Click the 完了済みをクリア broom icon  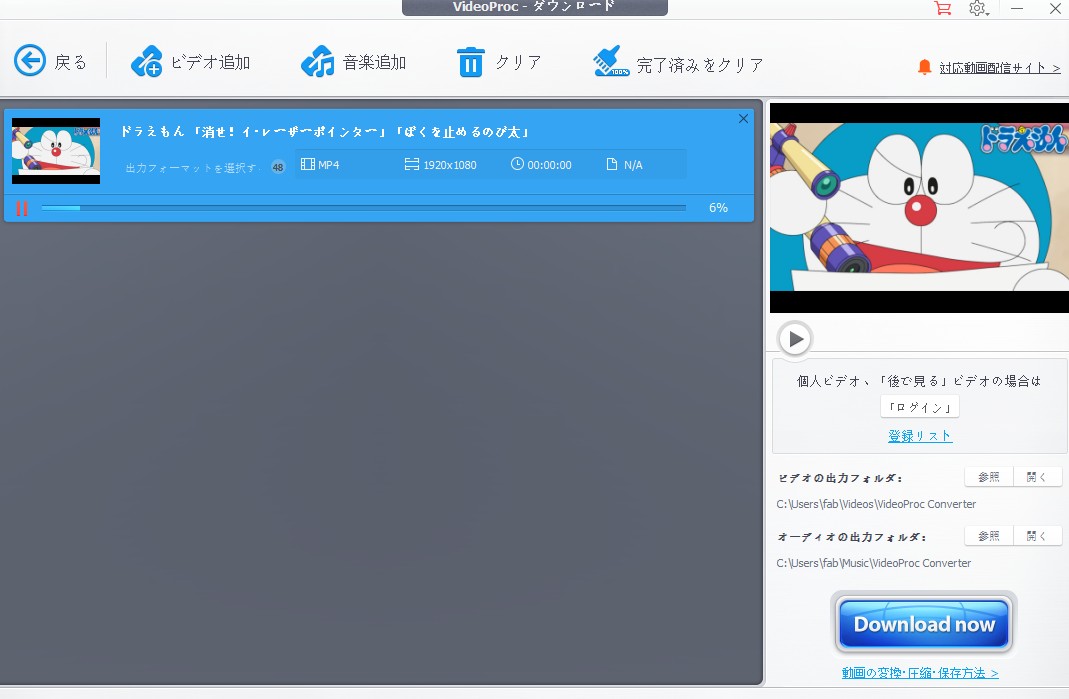pyautogui.click(x=610, y=61)
